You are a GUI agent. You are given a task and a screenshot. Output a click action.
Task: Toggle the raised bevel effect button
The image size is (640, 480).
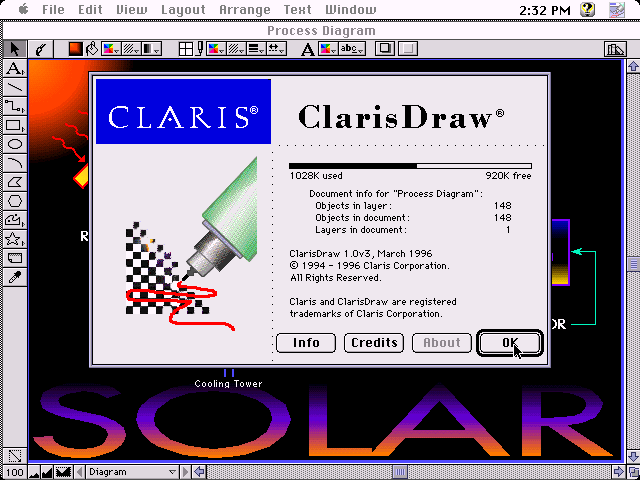tap(408, 49)
